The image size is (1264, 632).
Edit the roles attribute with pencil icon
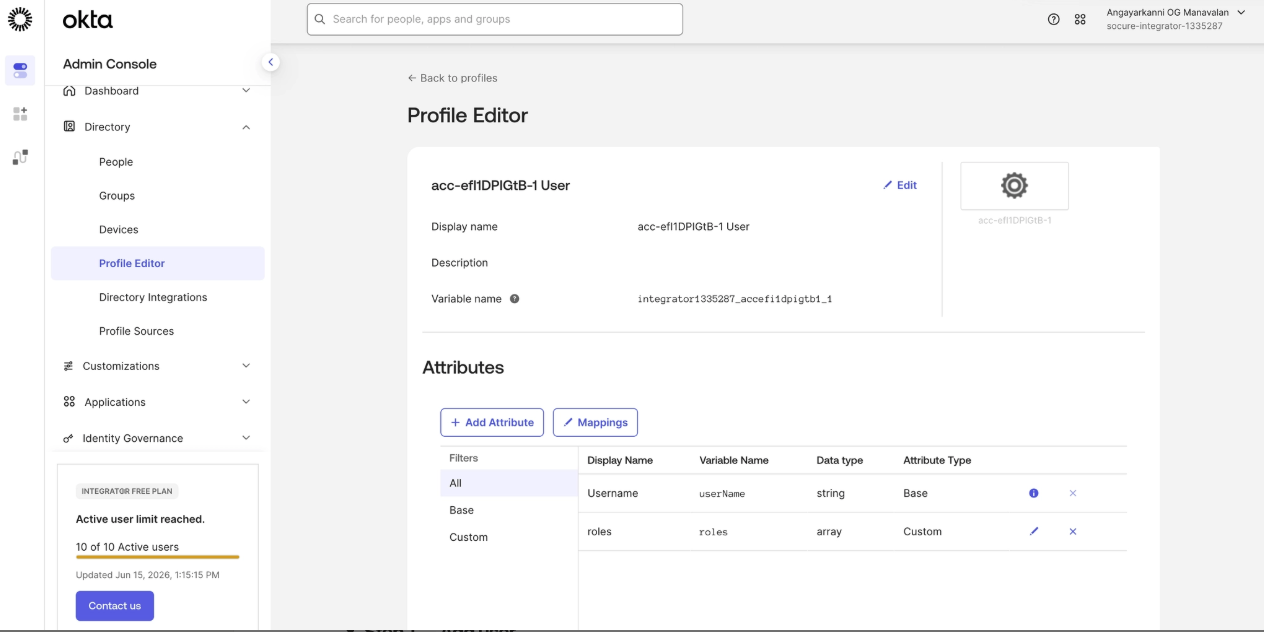[x=1034, y=531]
